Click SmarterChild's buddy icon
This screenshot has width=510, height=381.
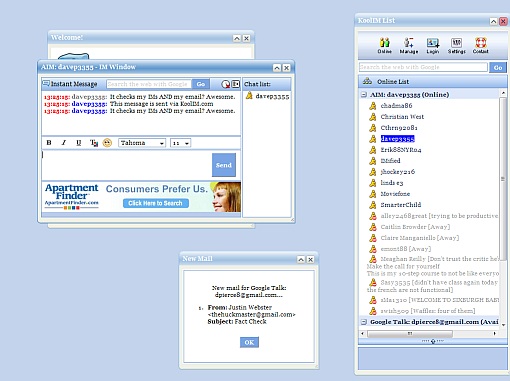click(373, 205)
